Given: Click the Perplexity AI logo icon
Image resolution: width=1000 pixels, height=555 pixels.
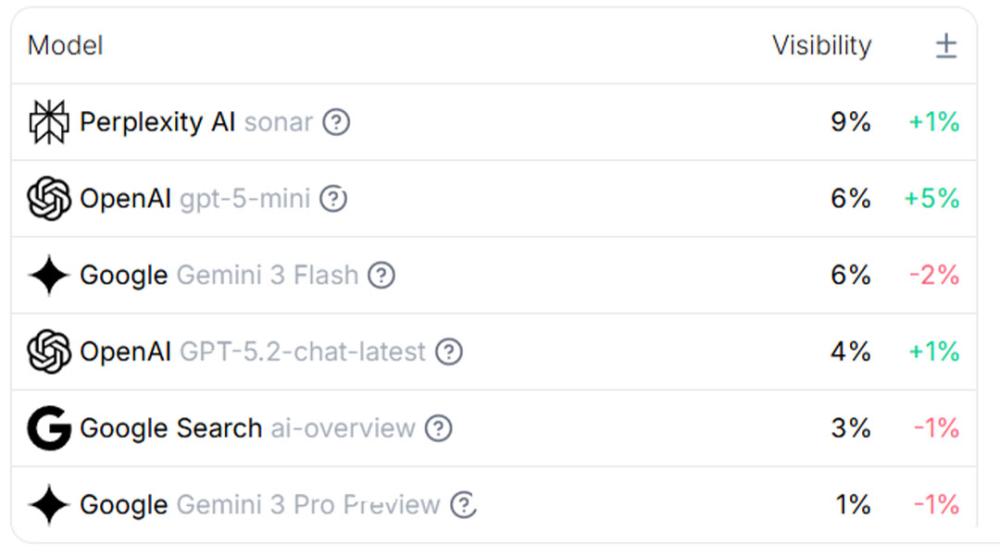Looking at the screenshot, I should pyautogui.click(x=48, y=122).
